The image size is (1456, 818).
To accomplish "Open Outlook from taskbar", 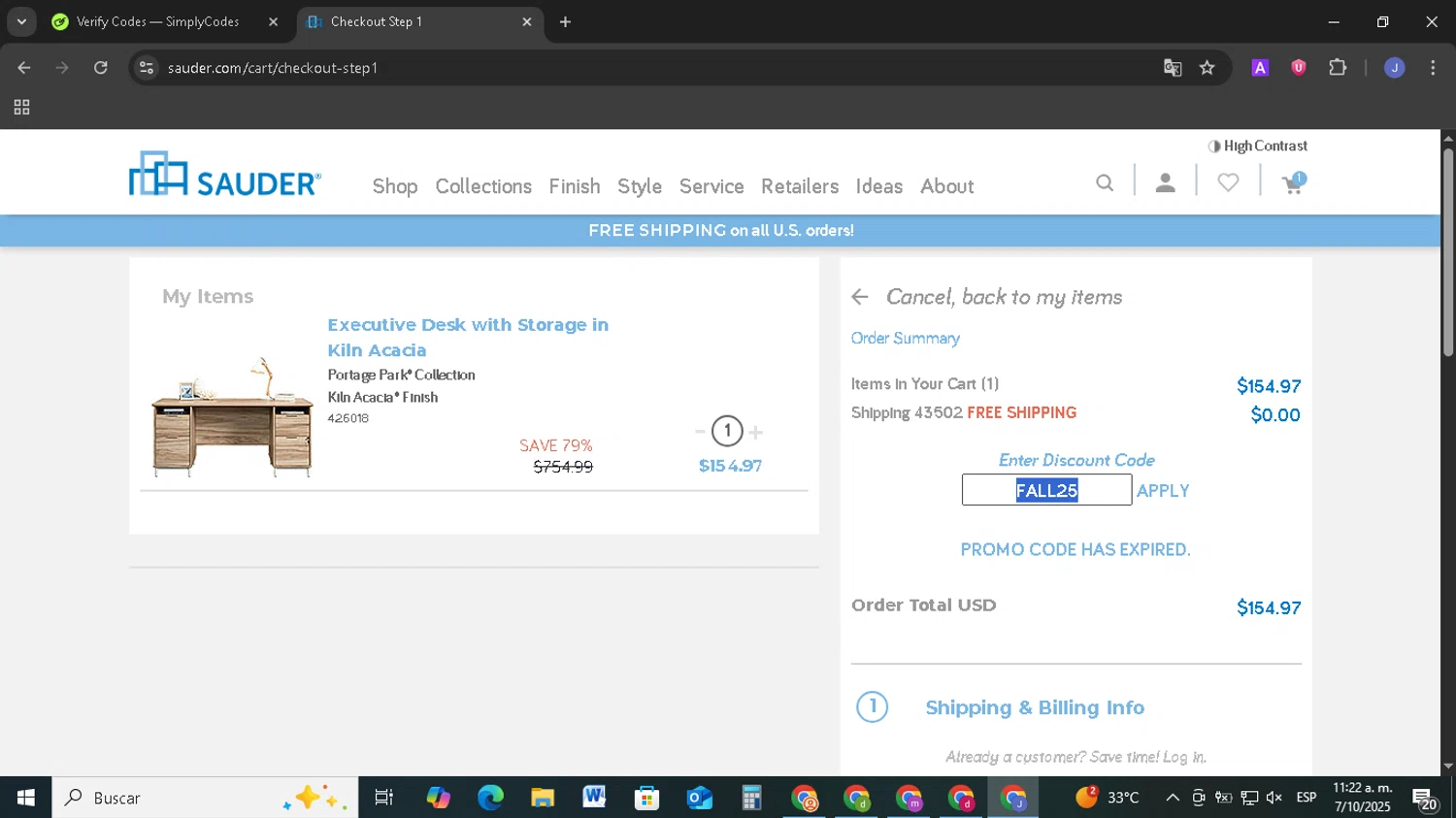I will pyautogui.click(x=699, y=798).
